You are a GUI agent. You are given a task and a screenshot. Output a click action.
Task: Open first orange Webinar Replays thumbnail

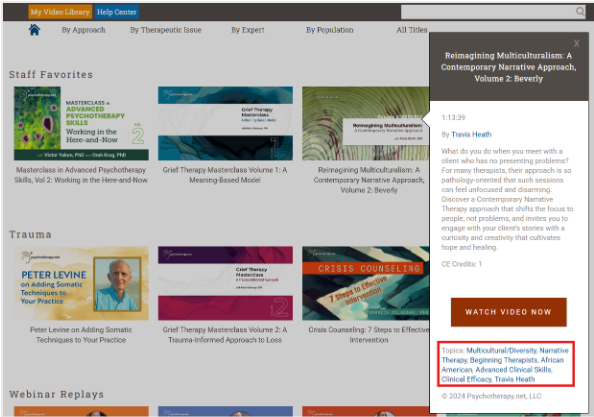tap(81, 411)
